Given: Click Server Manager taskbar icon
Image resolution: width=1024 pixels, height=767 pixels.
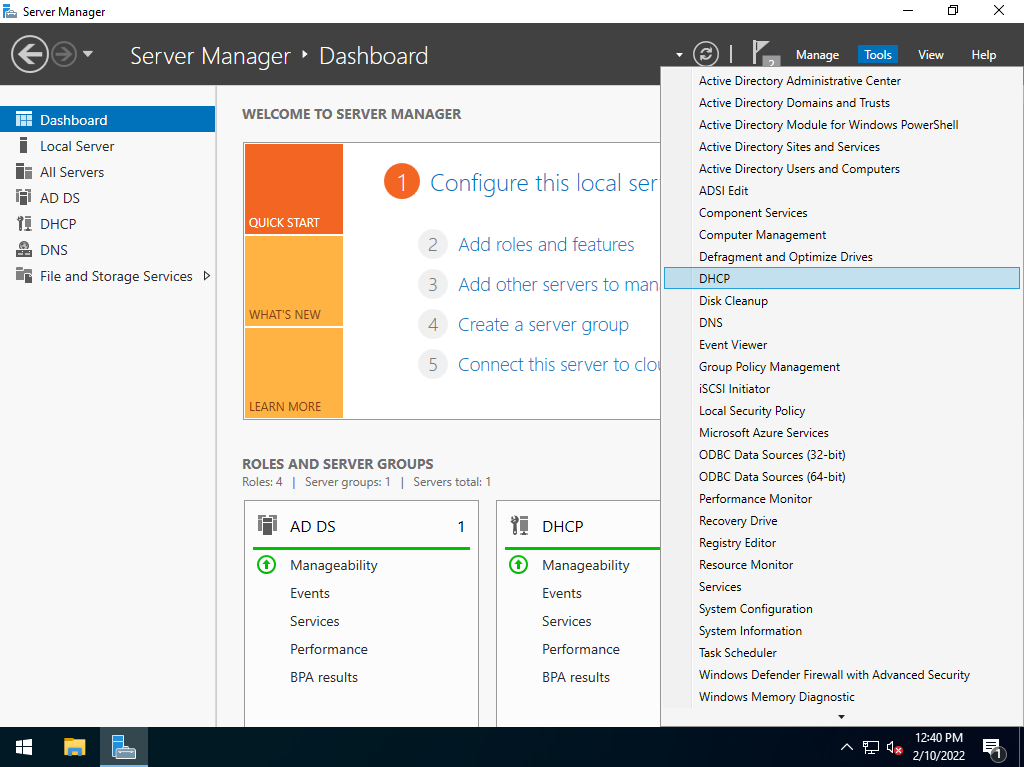Looking at the screenshot, I should click(x=123, y=747).
